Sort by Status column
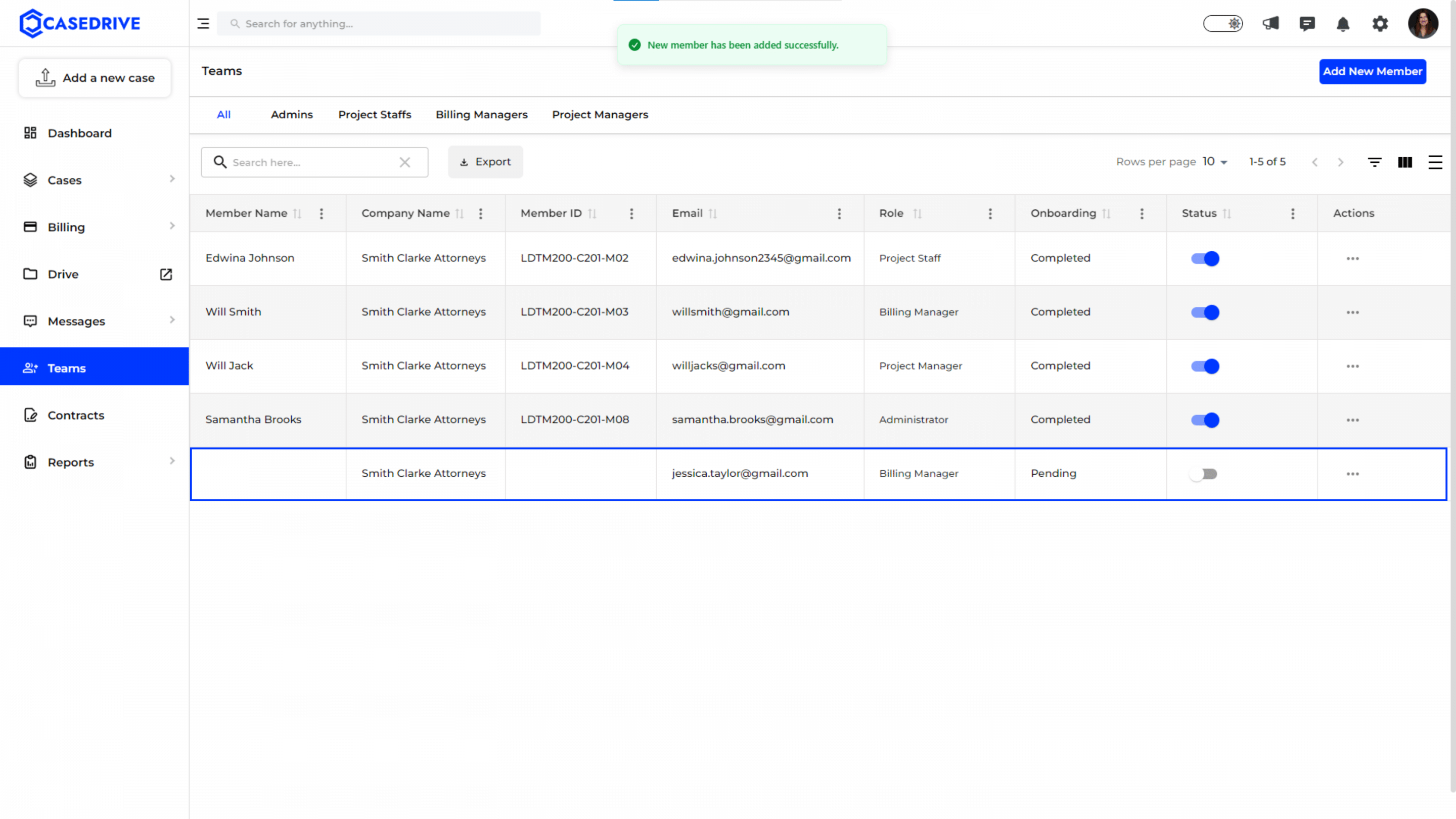Viewport: 1456px width, 819px height. 1226,214
